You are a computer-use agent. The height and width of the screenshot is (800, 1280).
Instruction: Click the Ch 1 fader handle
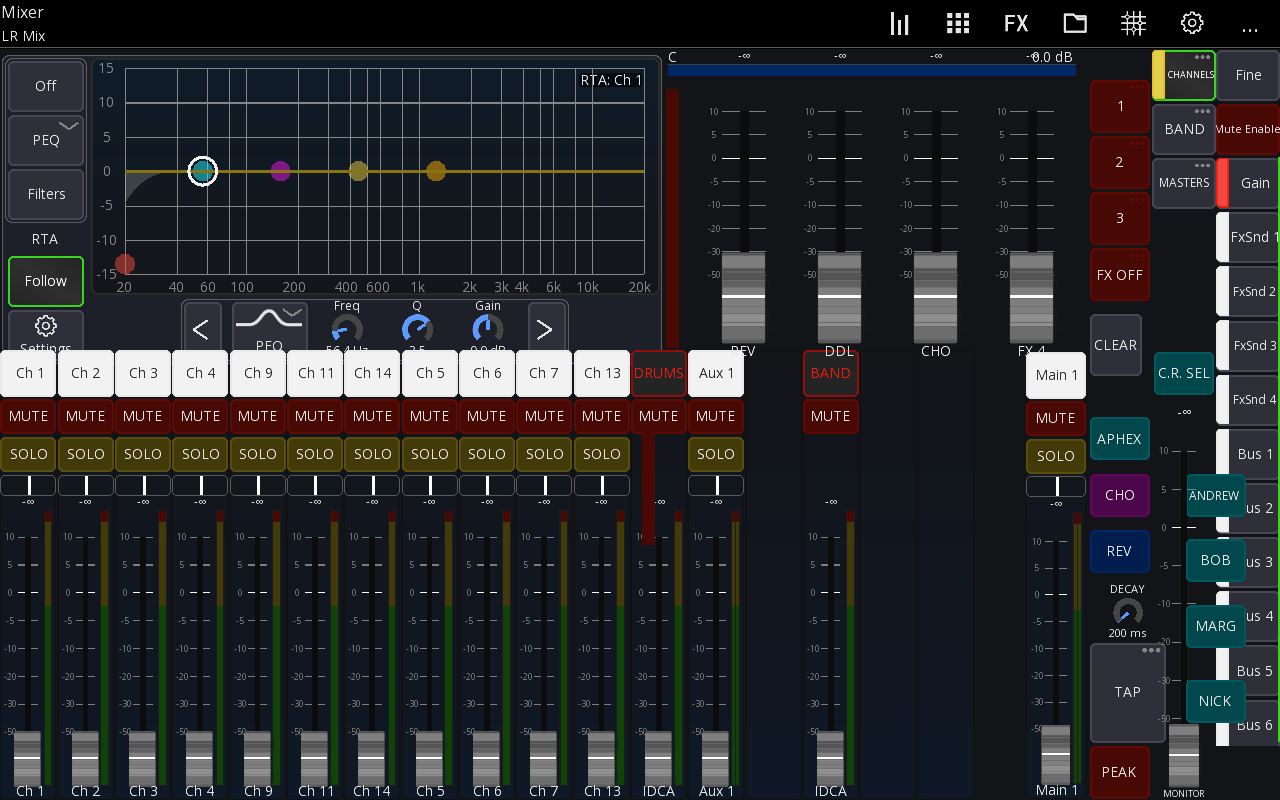pyautogui.click(x=29, y=757)
